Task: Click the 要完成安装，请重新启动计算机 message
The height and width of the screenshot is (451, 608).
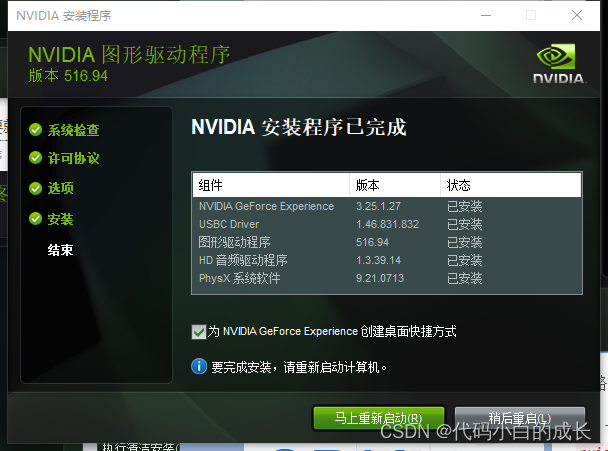Action: coord(299,367)
